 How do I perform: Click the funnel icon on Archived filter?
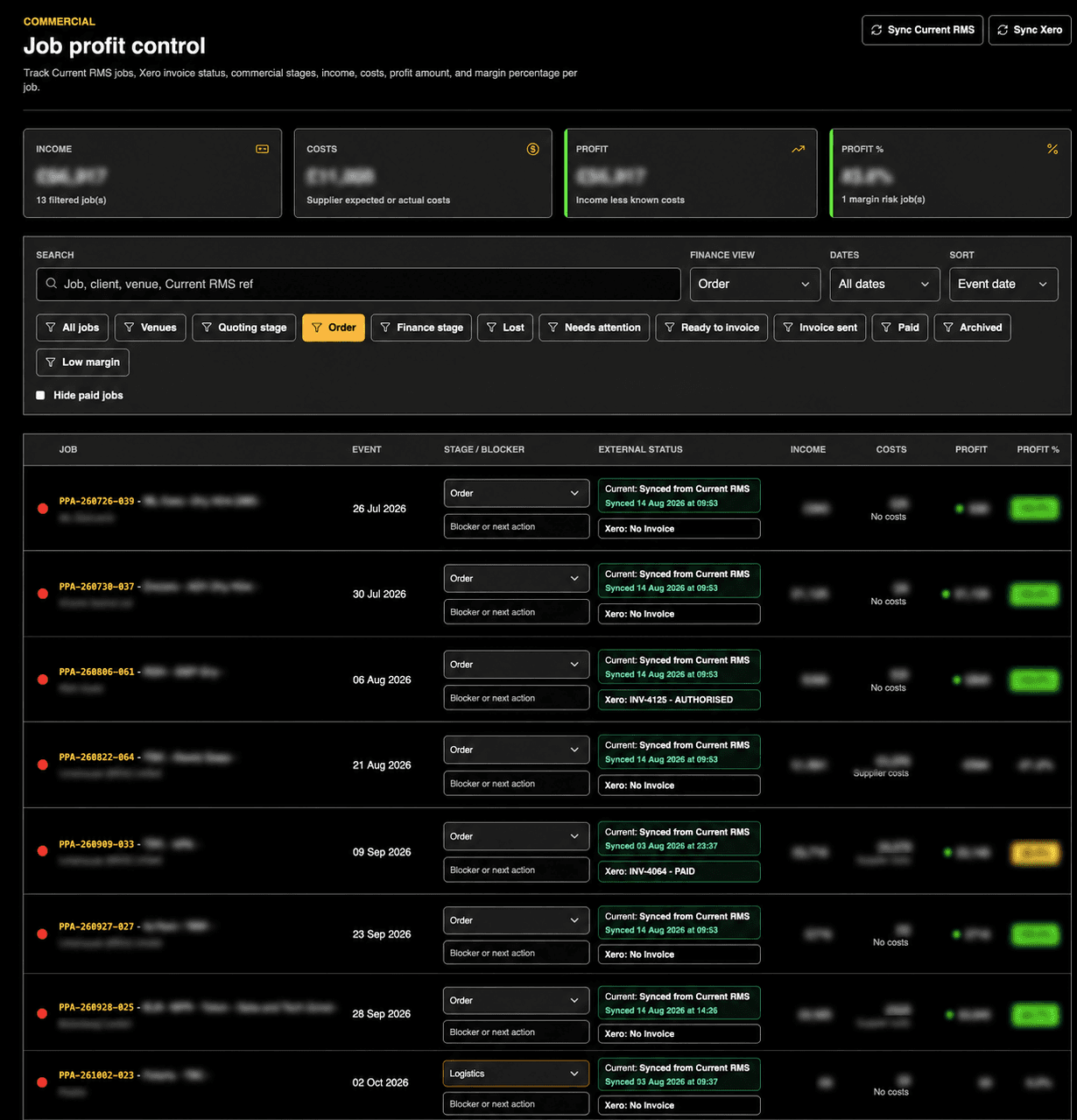tap(948, 328)
